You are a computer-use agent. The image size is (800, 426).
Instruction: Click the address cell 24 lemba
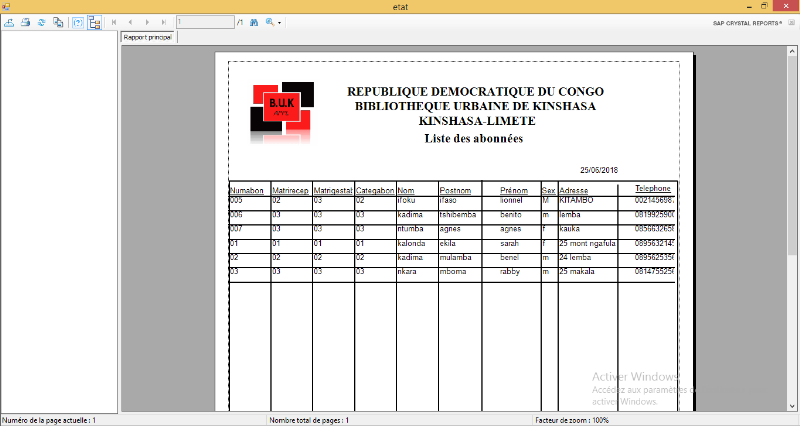pyautogui.click(x=575, y=258)
